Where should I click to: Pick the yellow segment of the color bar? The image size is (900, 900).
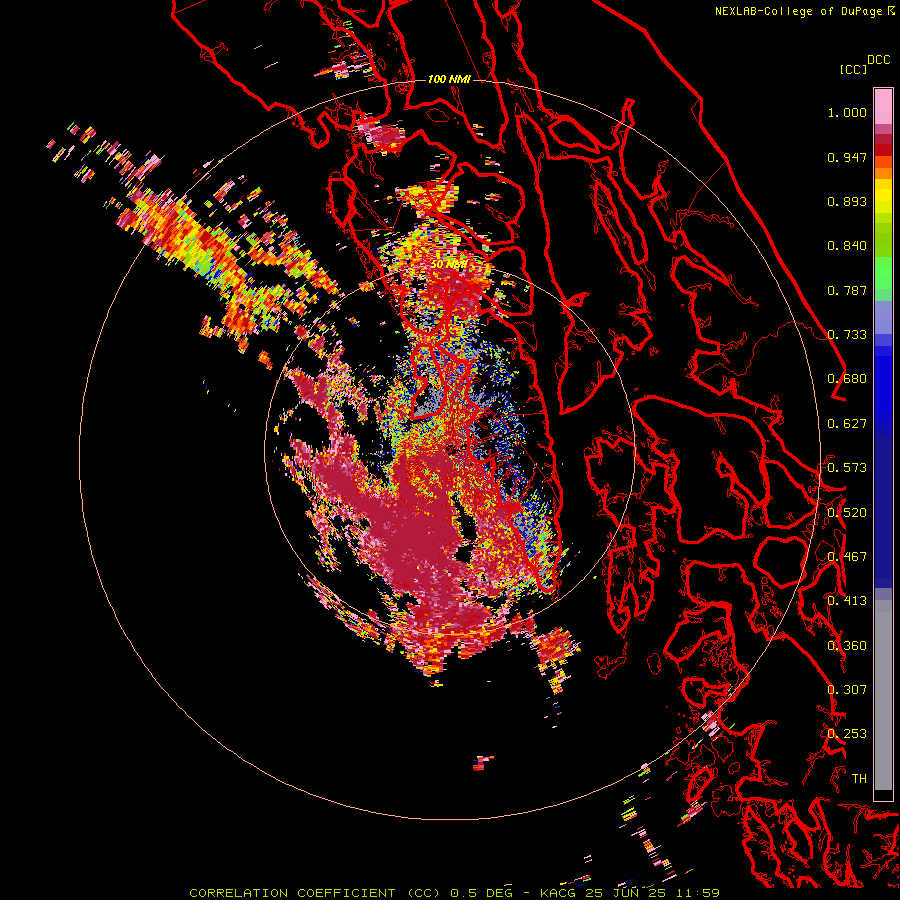click(x=883, y=197)
